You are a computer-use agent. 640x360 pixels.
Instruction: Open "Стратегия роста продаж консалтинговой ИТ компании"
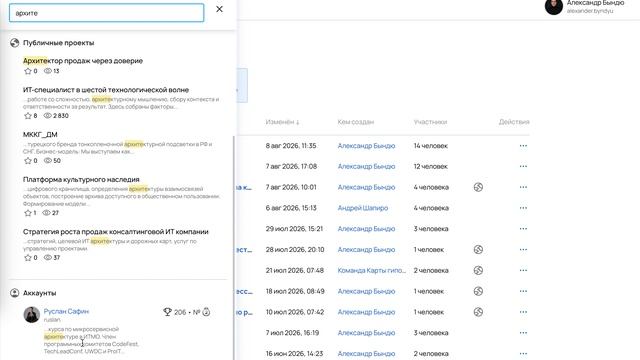116,232
